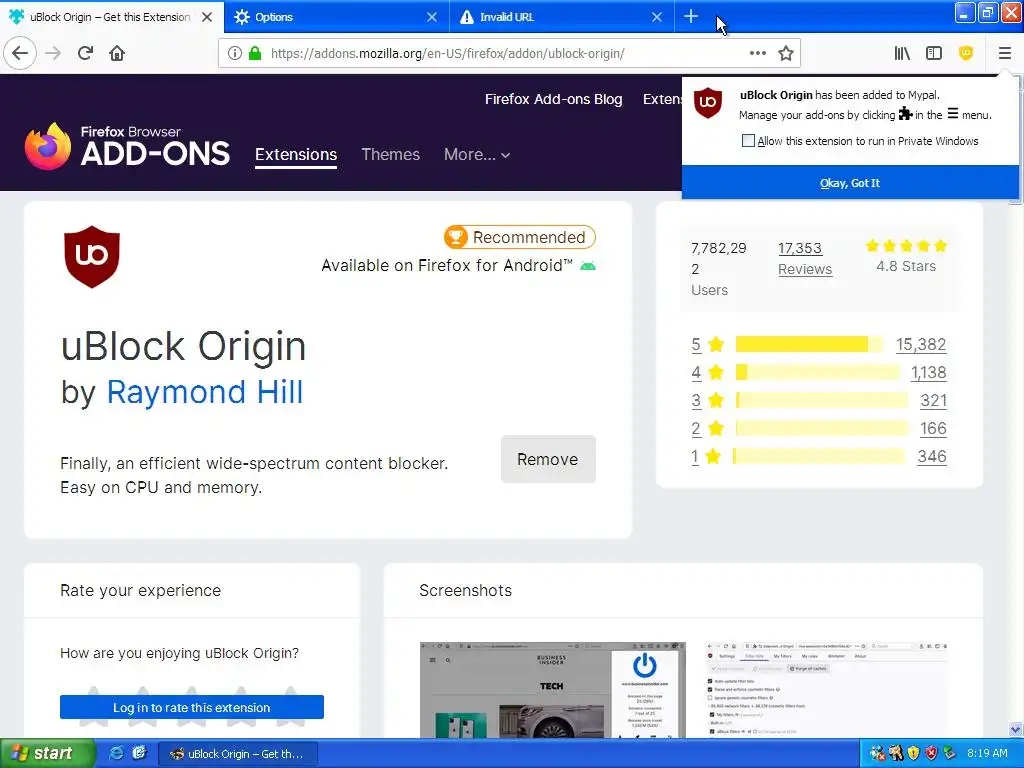Click the red shield system tray icon
The width and height of the screenshot is (1024, 768).
pyautogui.click(x=931, y=754)
